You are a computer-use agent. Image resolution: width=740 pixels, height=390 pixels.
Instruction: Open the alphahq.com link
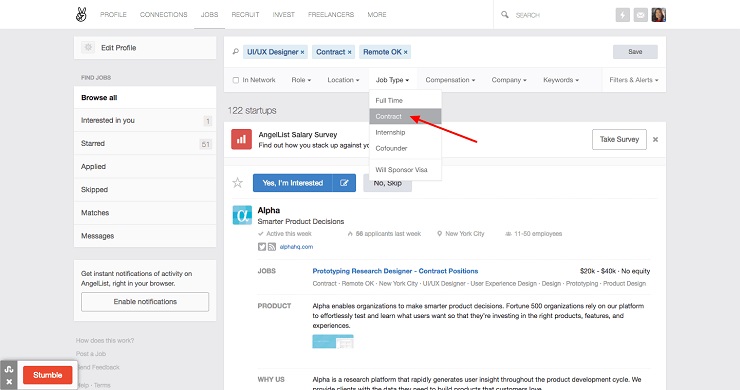tap(296, 246)
